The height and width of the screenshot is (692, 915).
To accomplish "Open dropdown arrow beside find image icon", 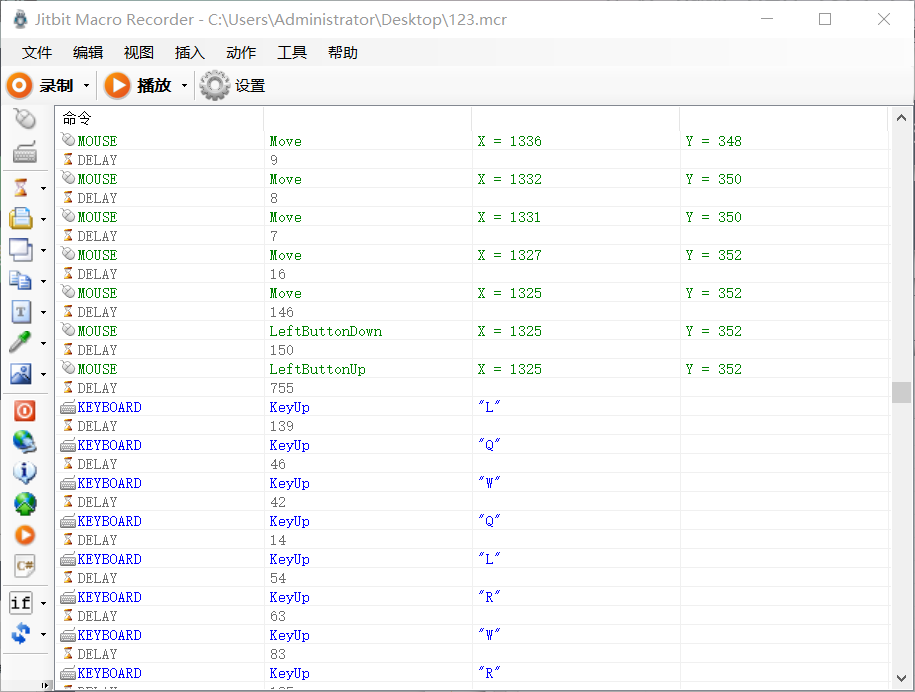I will (x=44, y=374).
